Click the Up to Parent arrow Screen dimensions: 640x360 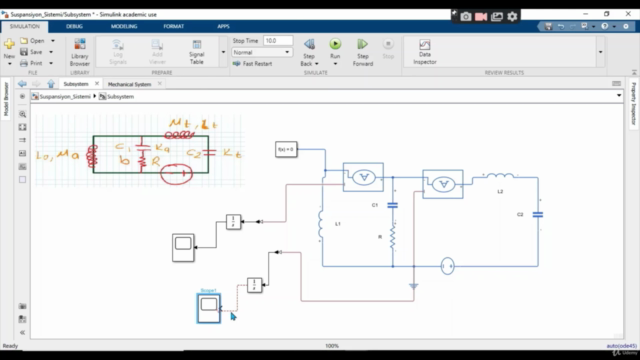(x=51, y=84)
